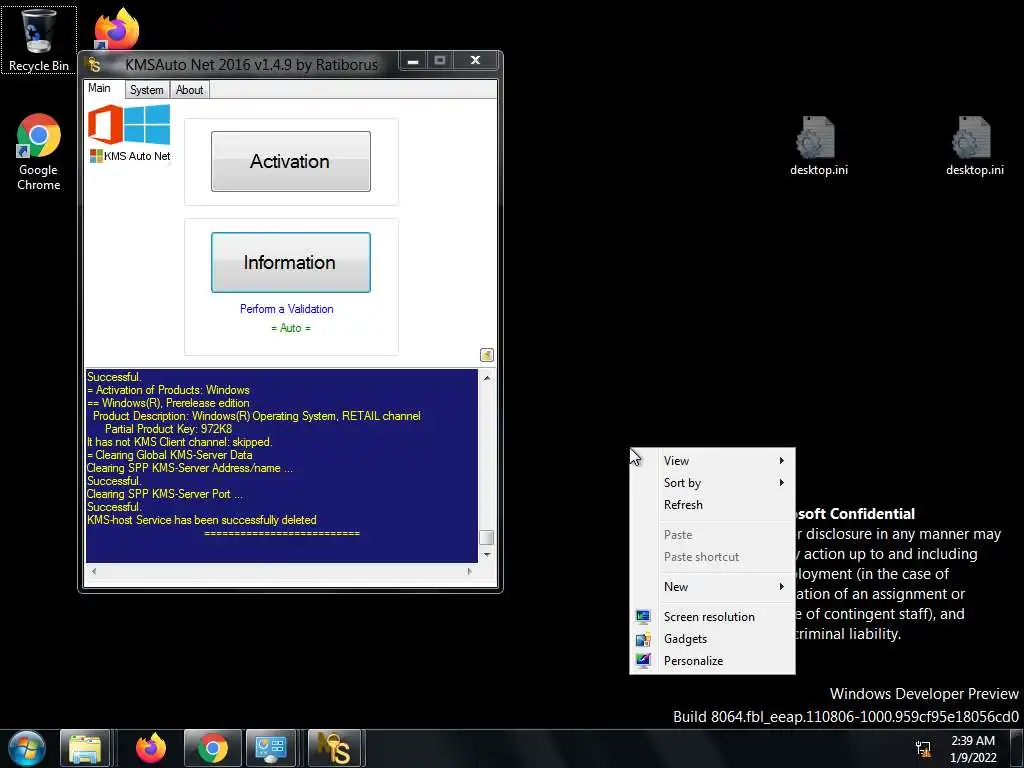1024x768 pixels.
Task: Click the KMS Auto Net Office/Windows logo
Action: pos(129,133)
